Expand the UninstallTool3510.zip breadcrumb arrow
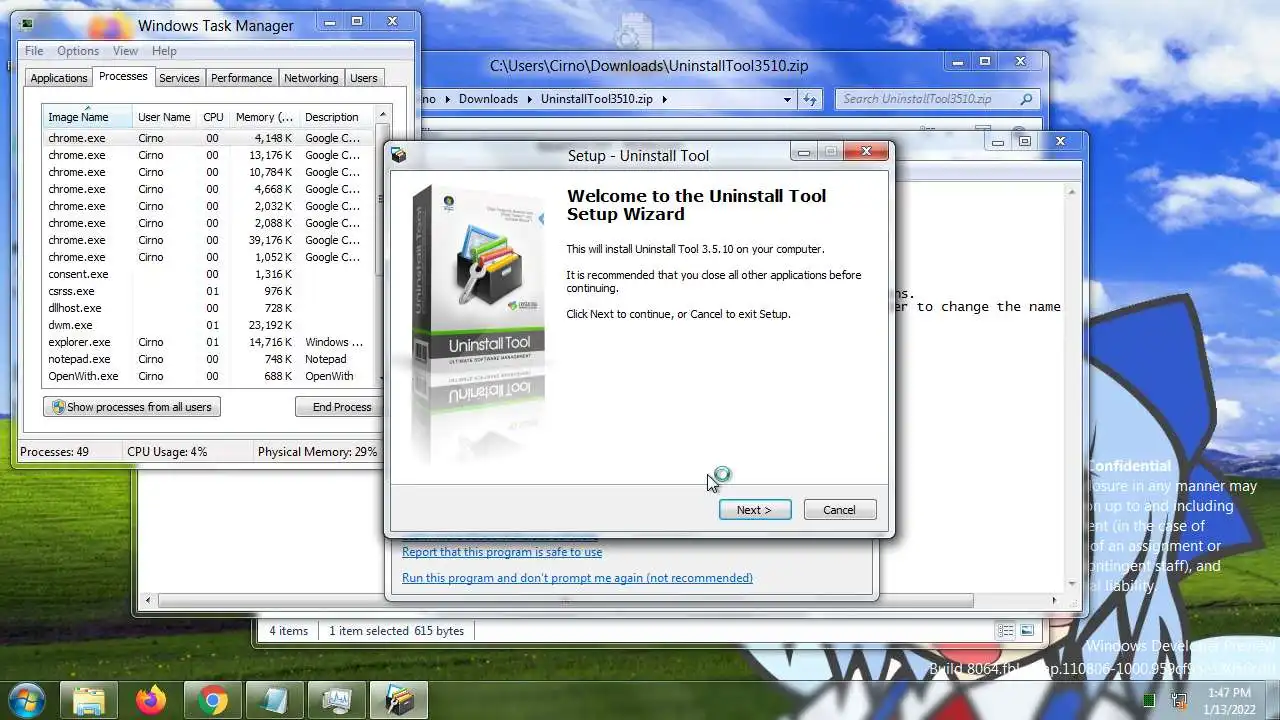The image size is (1280, 720). point(663,99)
